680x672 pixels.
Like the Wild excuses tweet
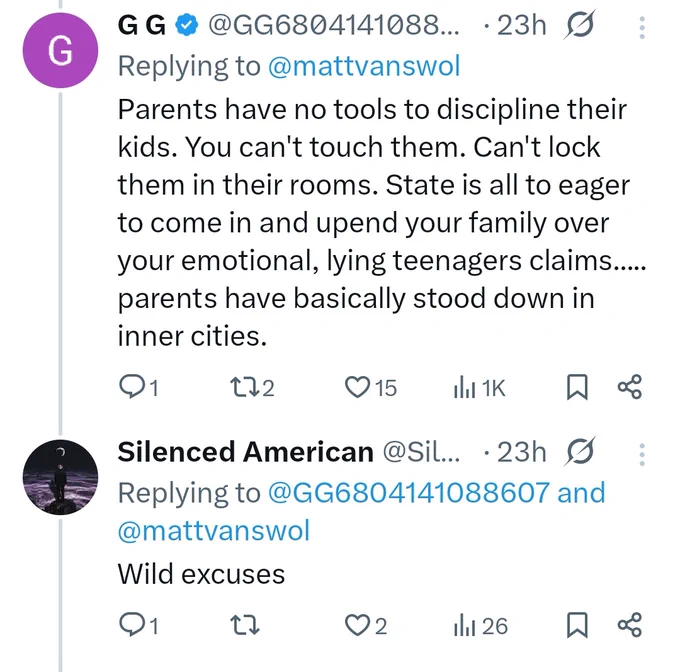pos(366,625)
